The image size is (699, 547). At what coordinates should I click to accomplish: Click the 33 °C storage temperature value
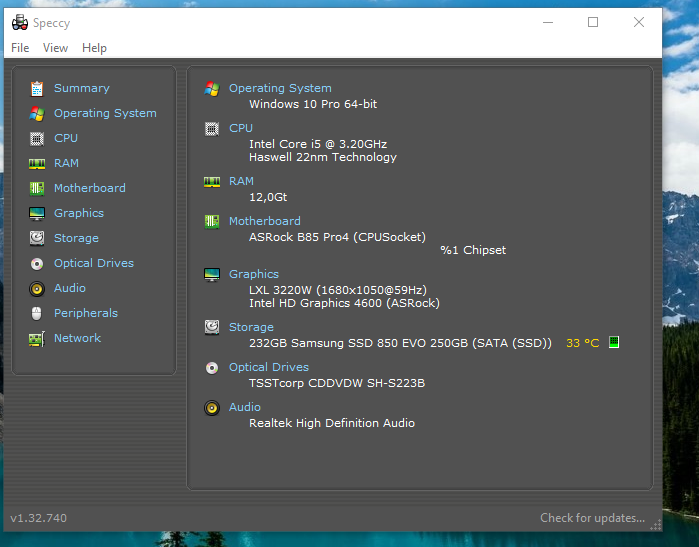(x=582, y=343)
